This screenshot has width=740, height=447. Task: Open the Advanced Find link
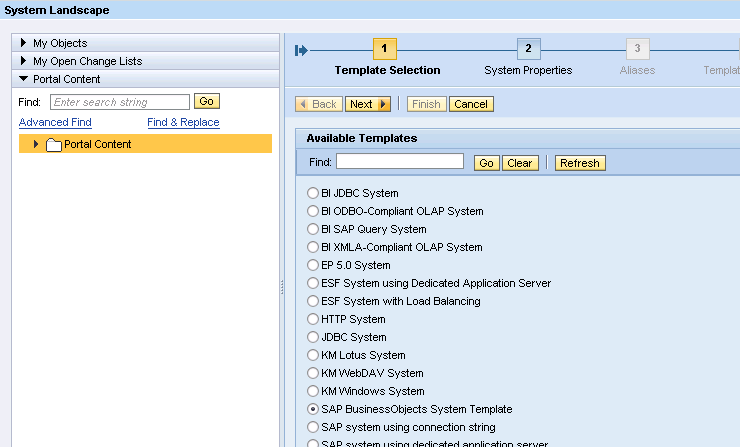(x=55, y=122)
